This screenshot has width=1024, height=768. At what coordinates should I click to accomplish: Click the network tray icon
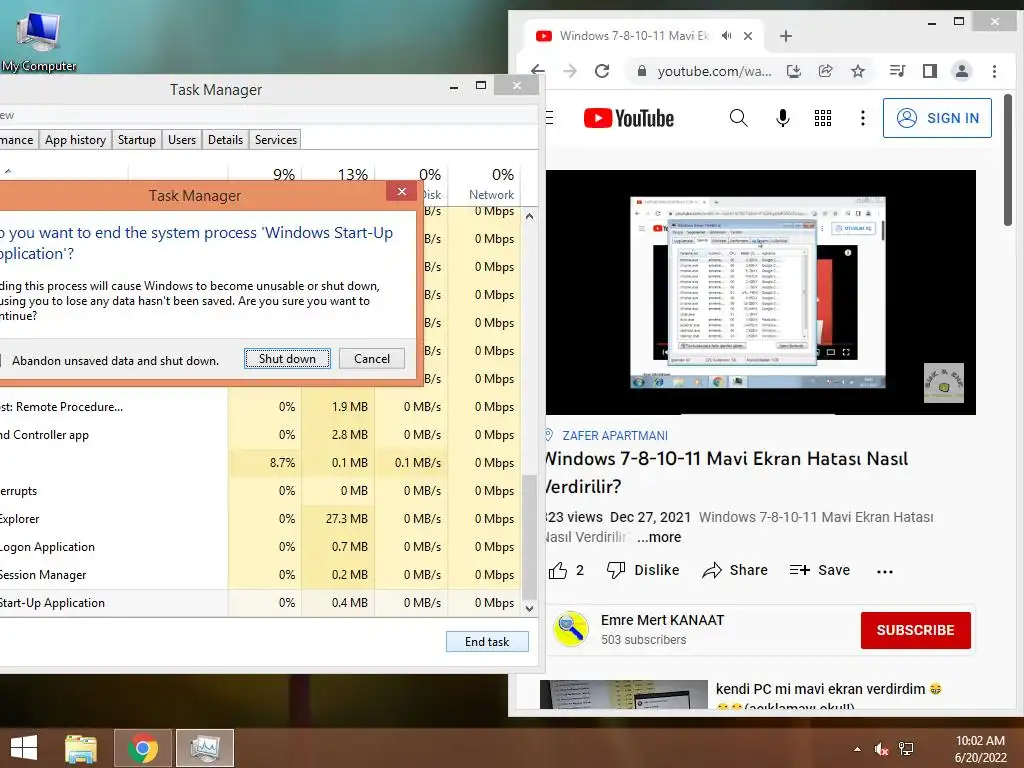[906, 749]
